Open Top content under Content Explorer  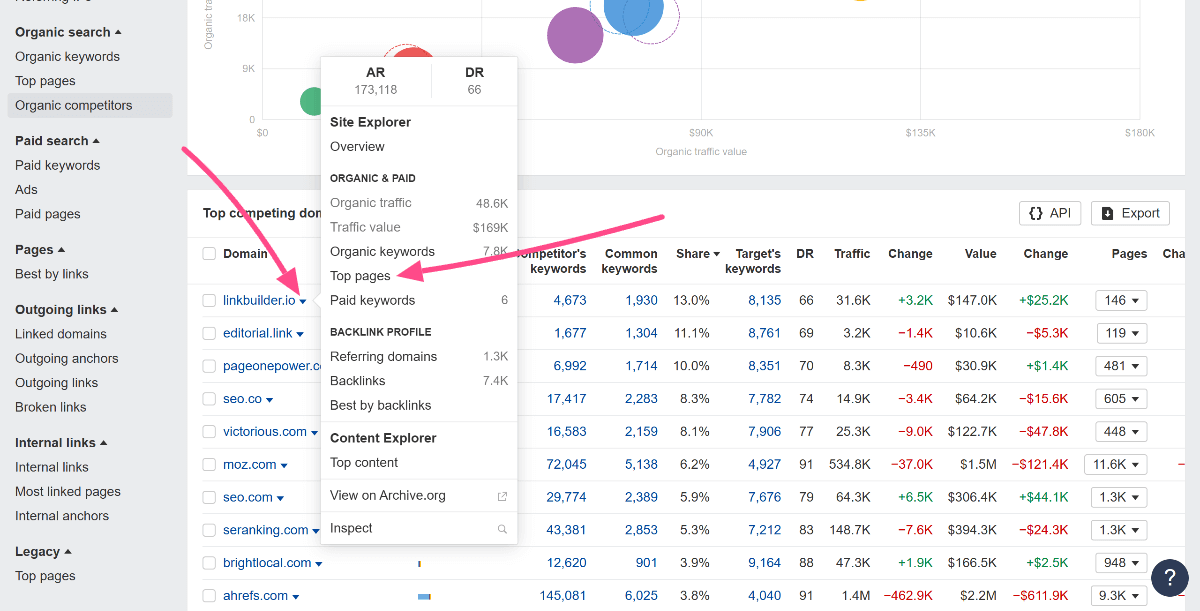pos(364,463)
